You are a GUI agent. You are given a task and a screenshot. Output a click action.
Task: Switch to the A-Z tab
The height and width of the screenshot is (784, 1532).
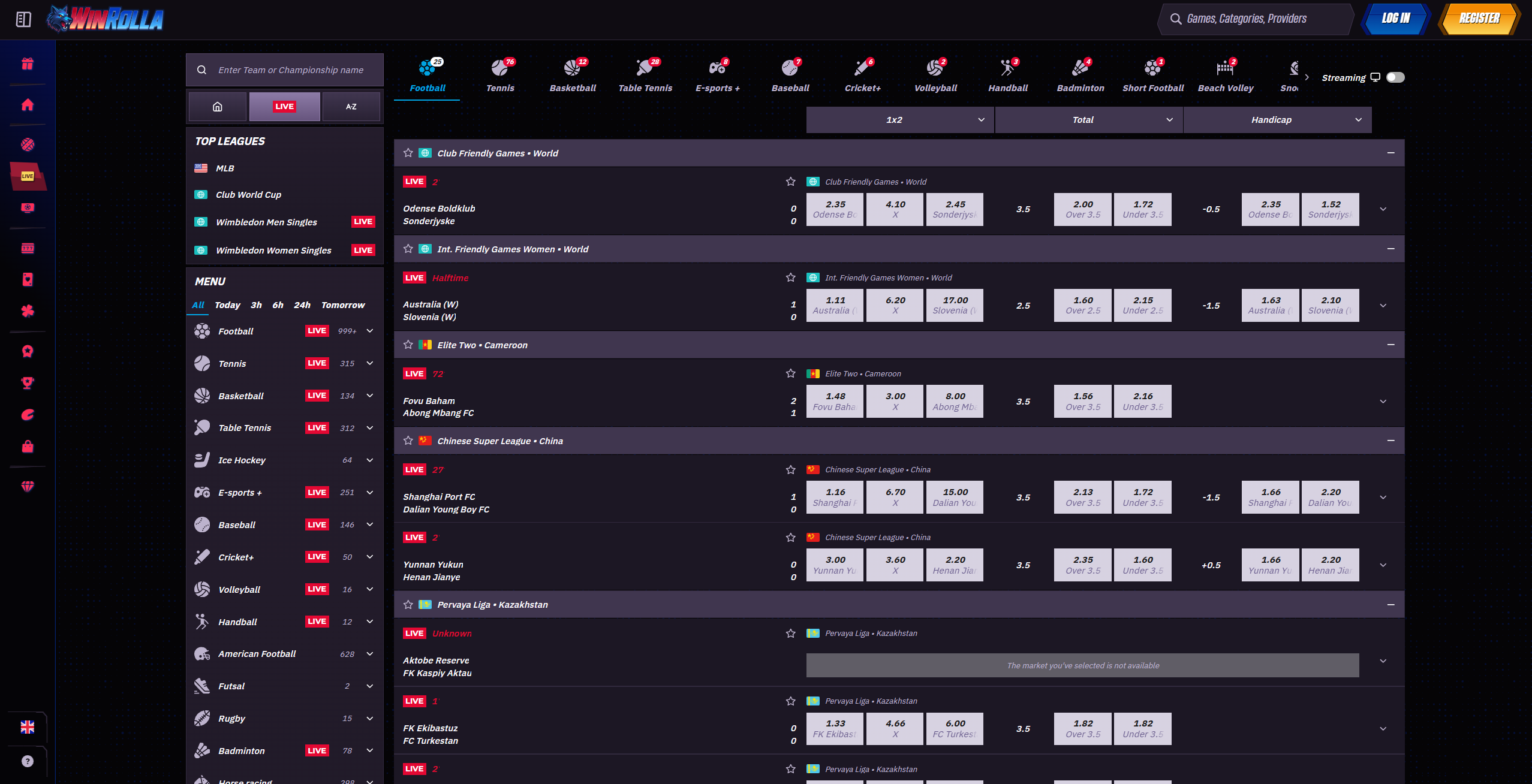click(351, 107)
